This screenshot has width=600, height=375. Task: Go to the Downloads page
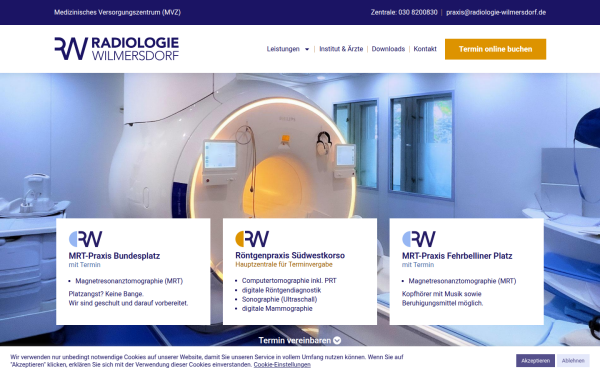click(x=388, y=49)
